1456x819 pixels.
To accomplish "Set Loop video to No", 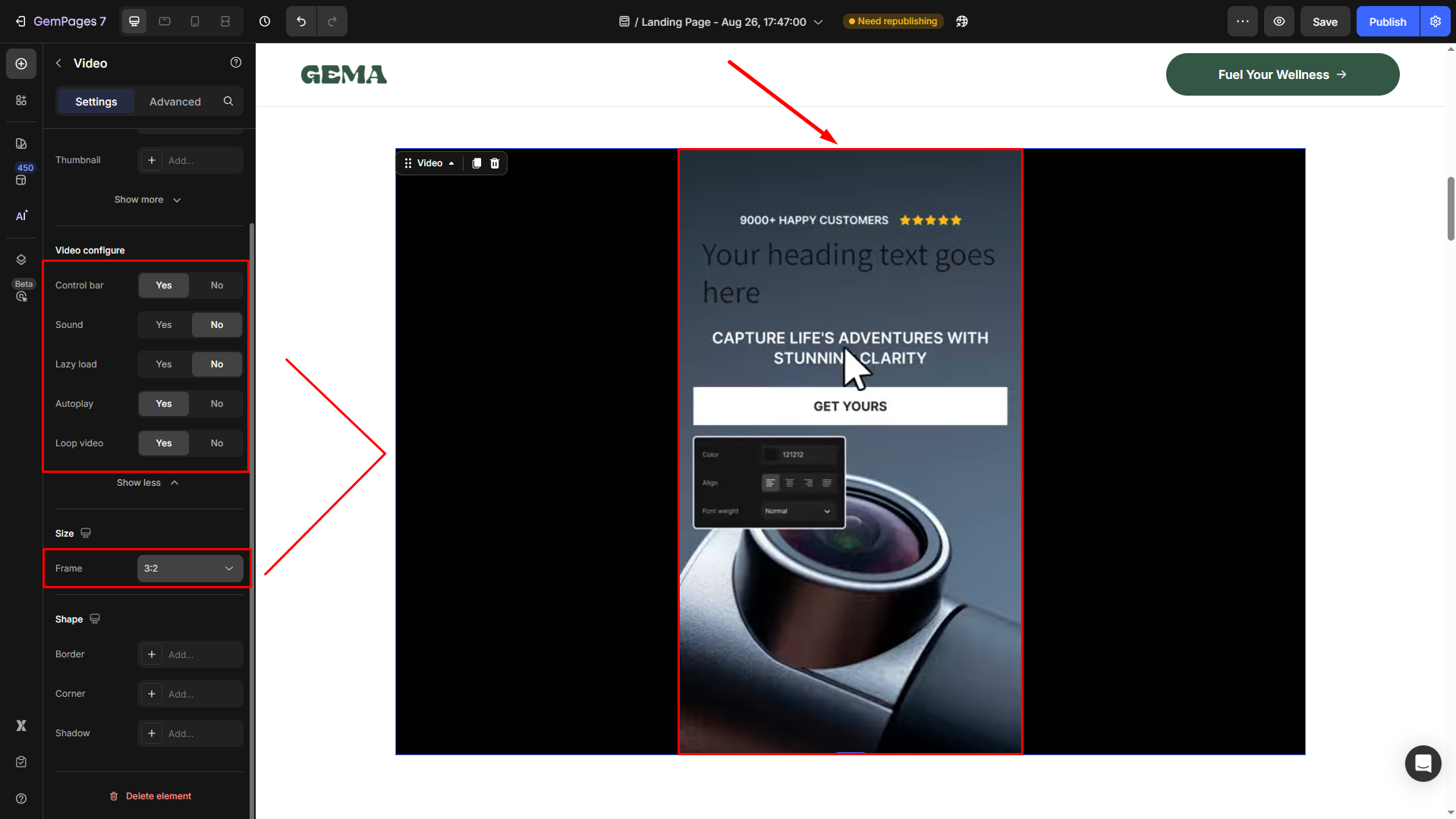I will pyautogui.click(x=217, y=443).
